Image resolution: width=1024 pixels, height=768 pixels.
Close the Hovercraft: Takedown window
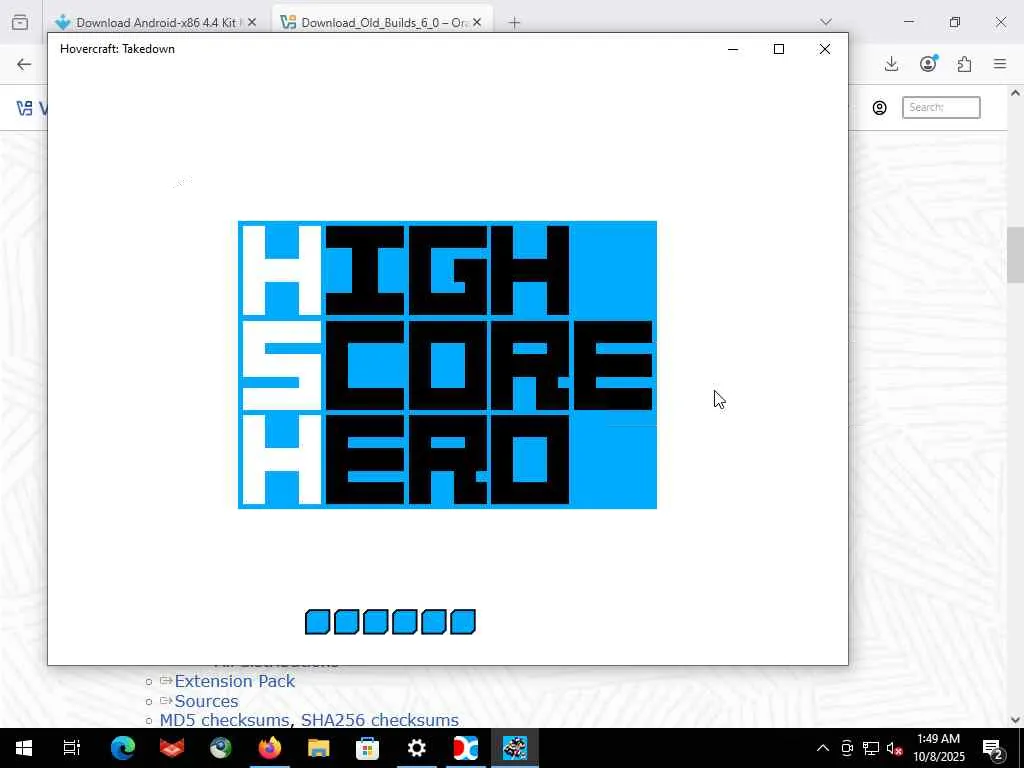(x=825, y=49)
